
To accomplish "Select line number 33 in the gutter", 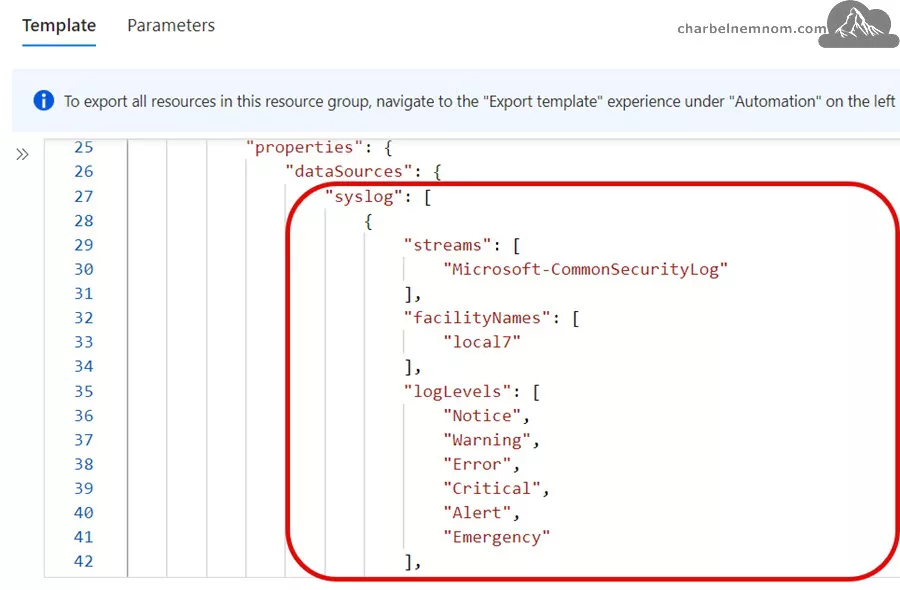I will click(84, 342).
